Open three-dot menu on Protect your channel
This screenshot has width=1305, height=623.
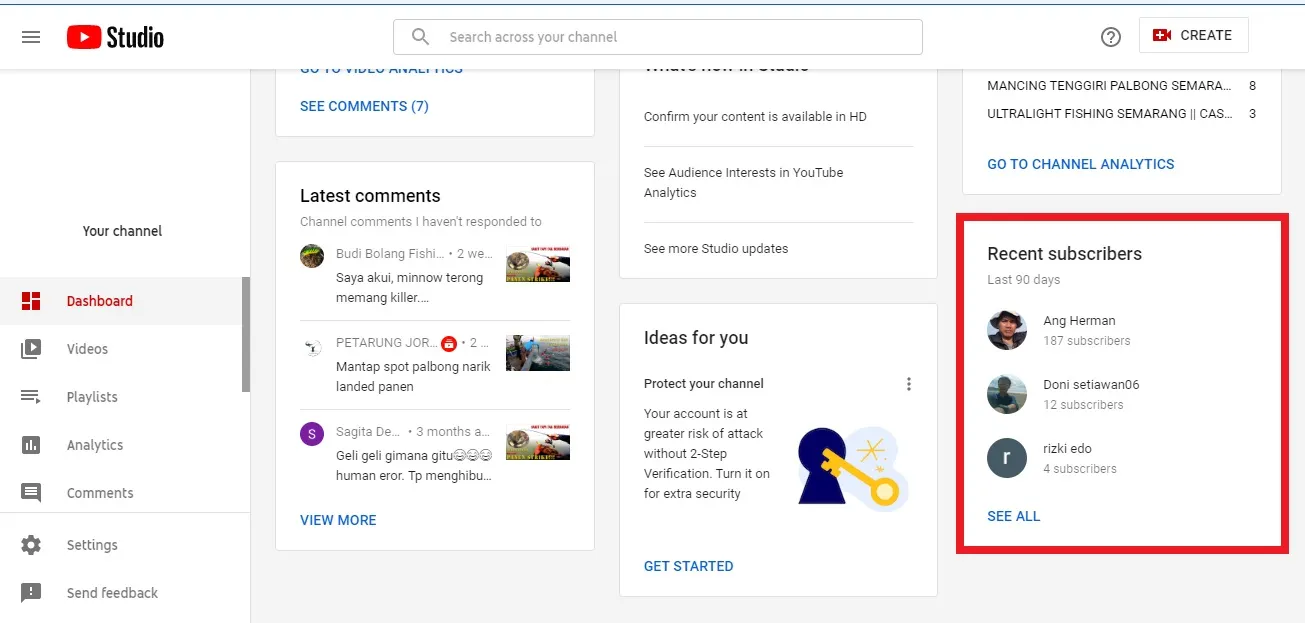[x=908, y=384]
